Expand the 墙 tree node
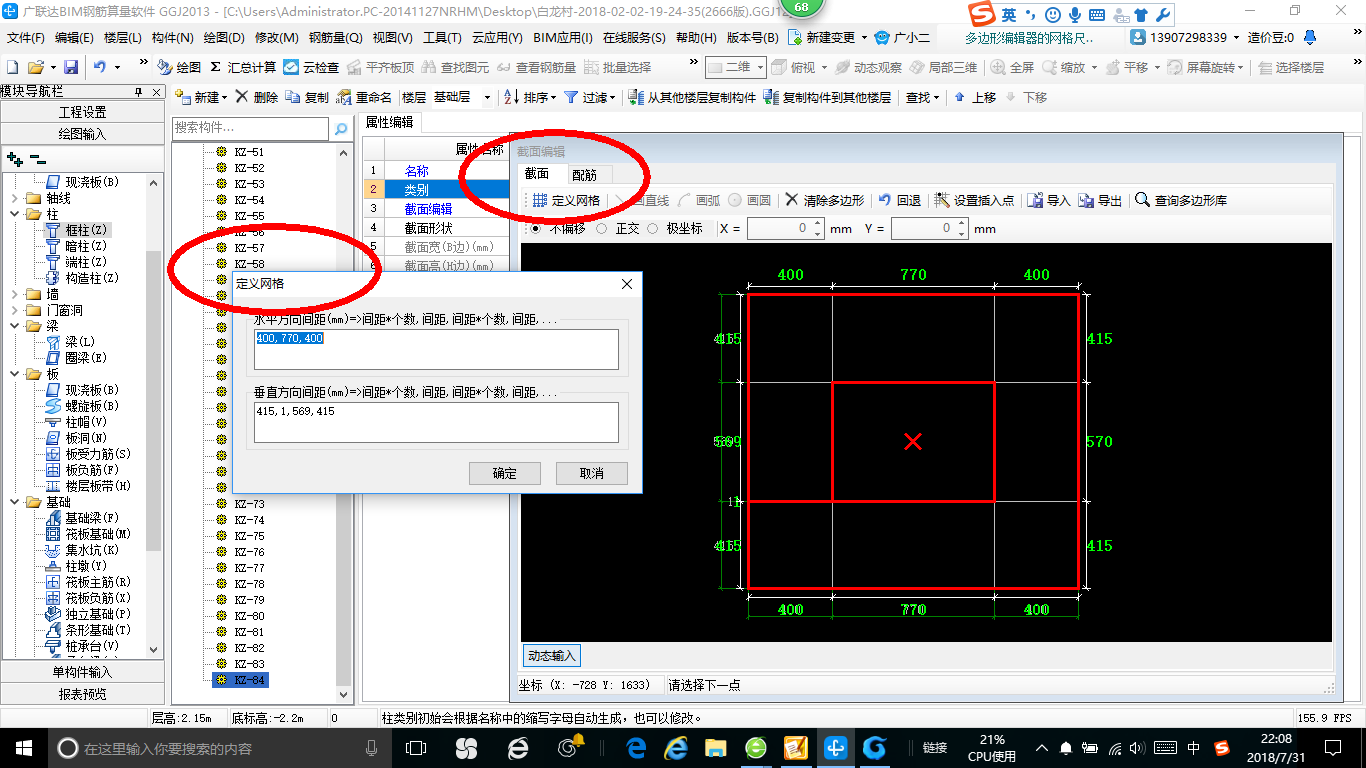 (15, 294)
